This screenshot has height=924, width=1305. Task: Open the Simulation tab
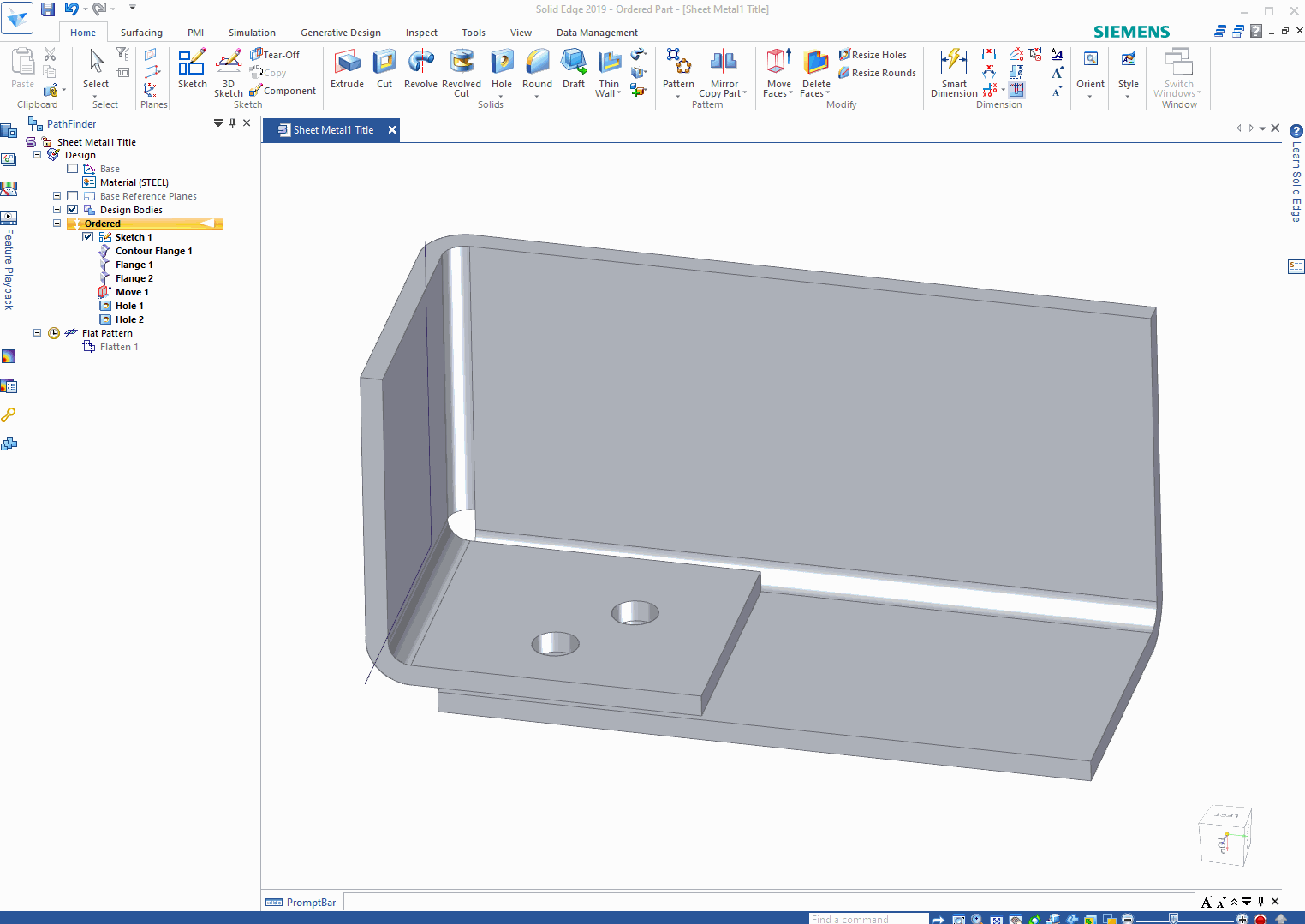pyautogui.click(x=252, y=33)
